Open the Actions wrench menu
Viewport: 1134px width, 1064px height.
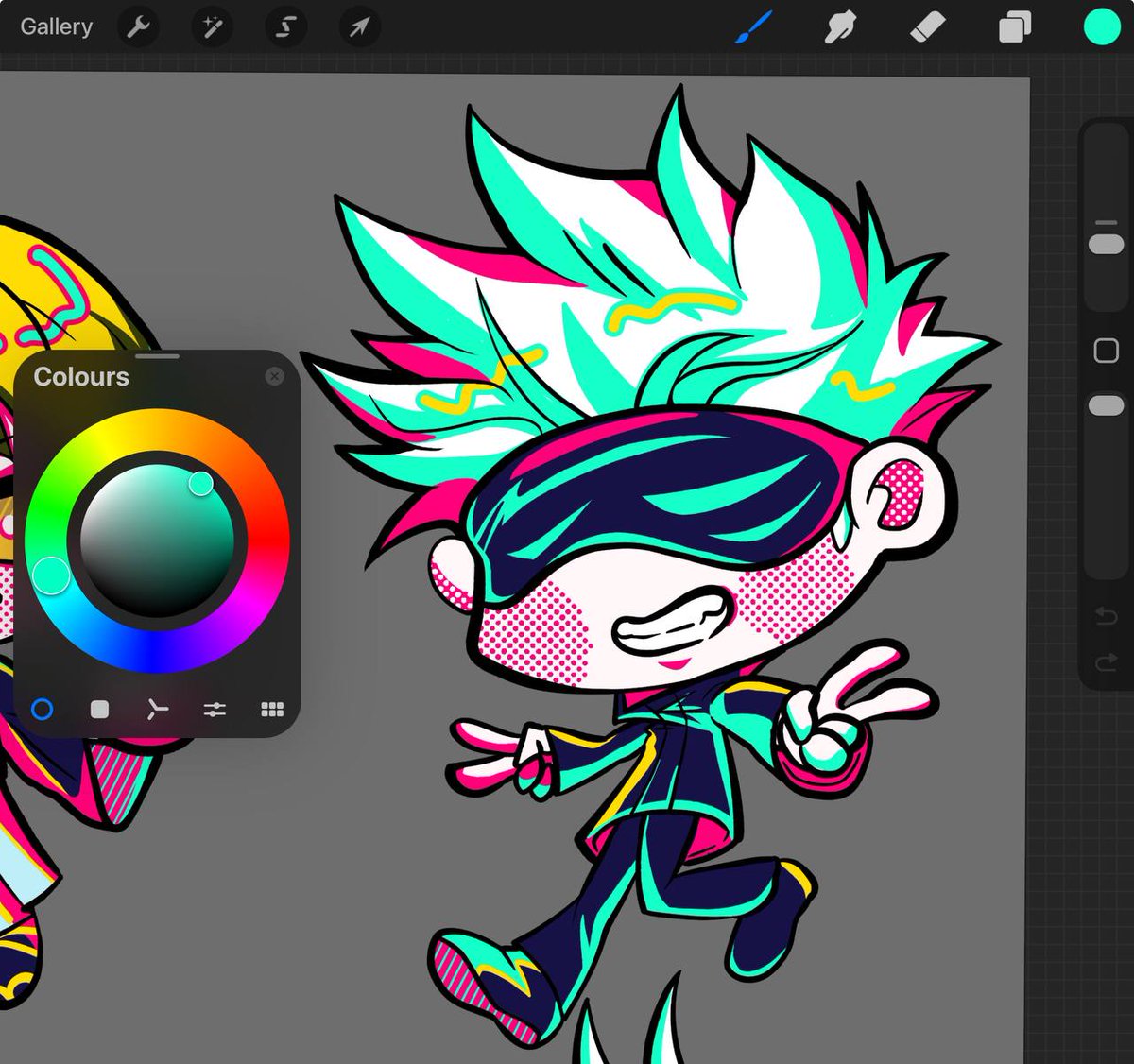pyautogui.click(x=138, y=26)
